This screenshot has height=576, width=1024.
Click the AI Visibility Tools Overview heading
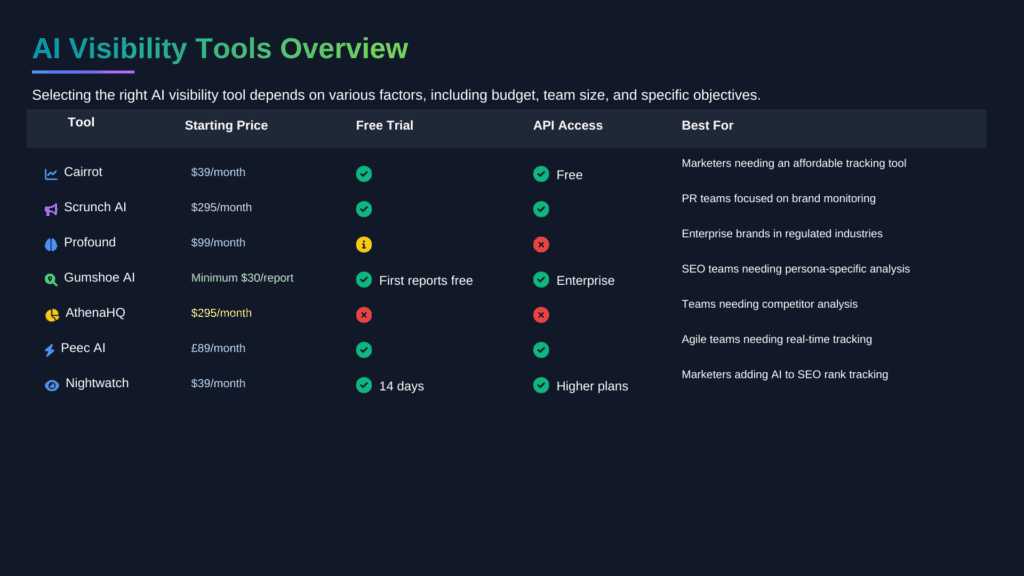click(220, 48)
